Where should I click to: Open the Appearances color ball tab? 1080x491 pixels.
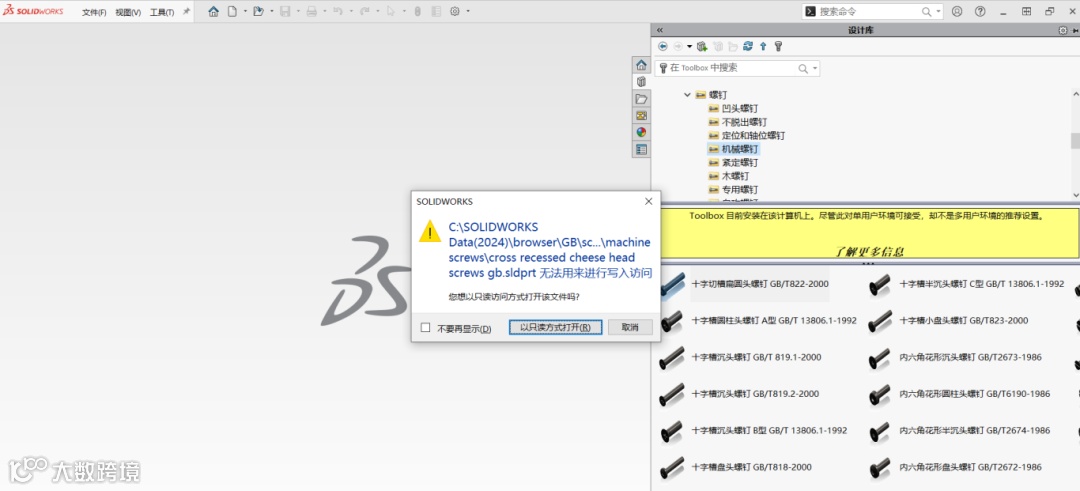pos(641,132)
